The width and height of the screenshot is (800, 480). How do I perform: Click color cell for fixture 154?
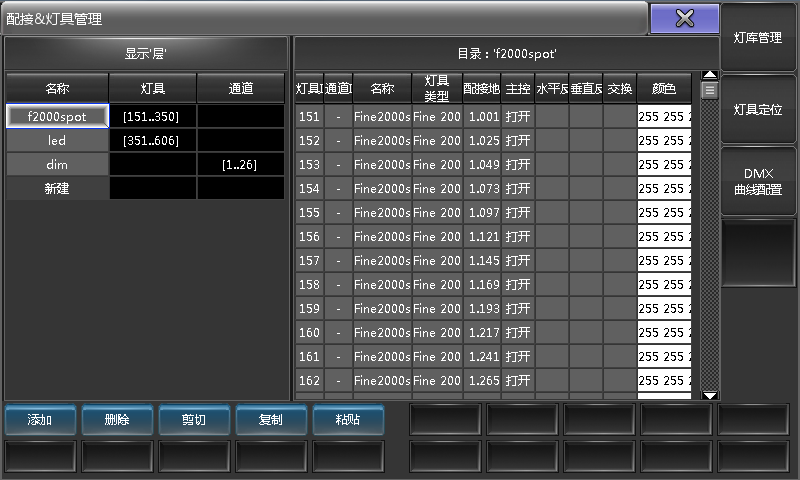664,188
